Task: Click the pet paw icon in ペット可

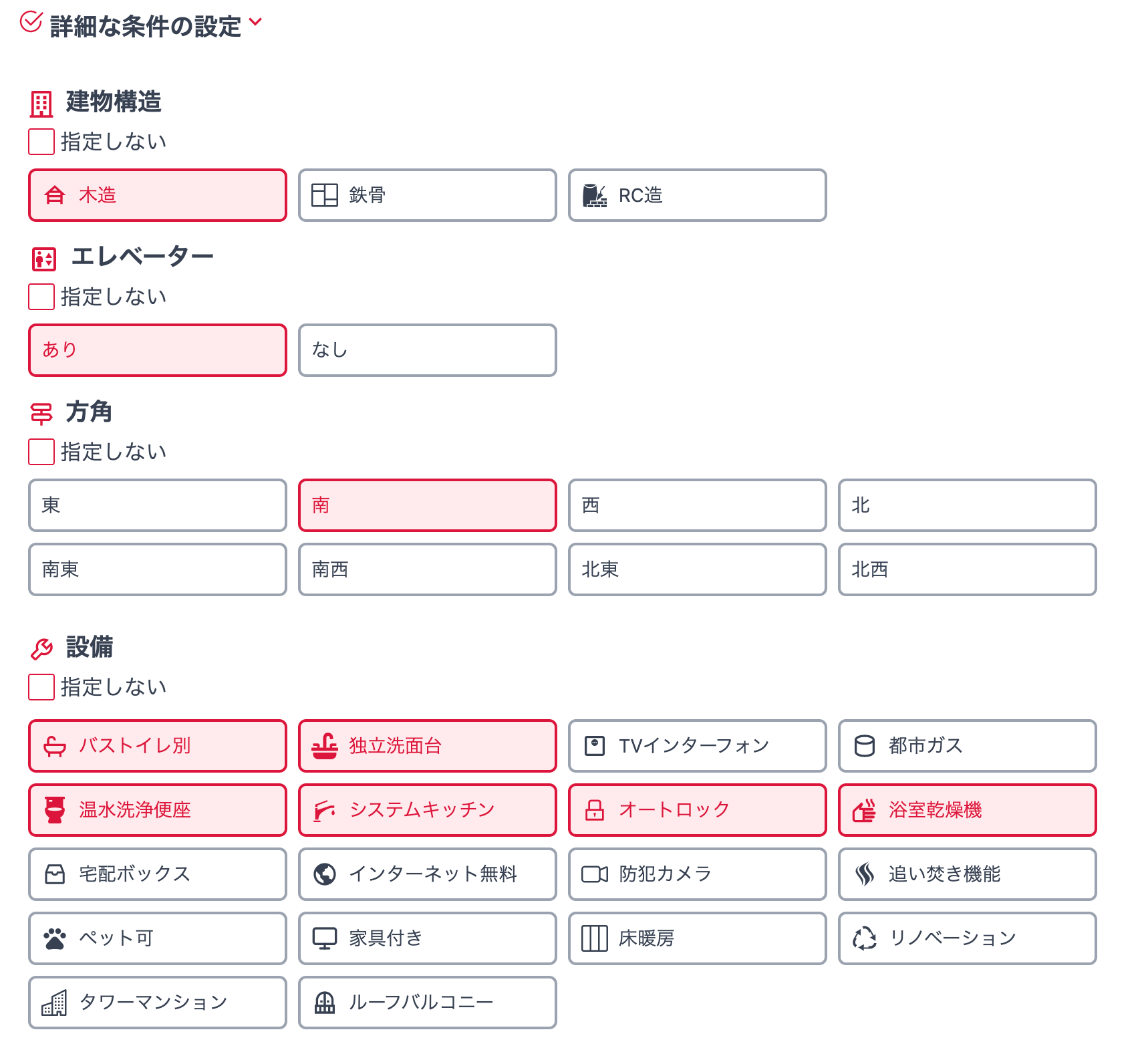Action: (x=55, y=938)
